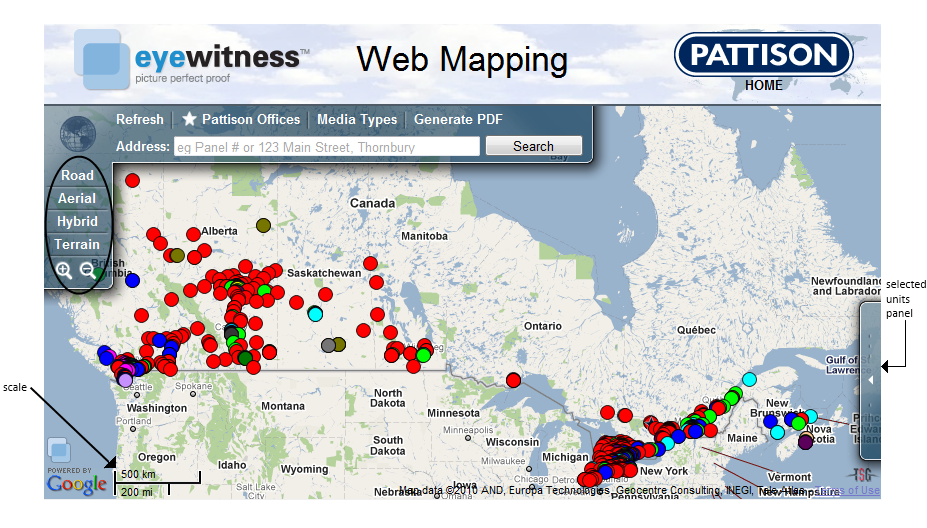927x528 pixels.
Task: Click the Web Mapping title text
Action: coord(462,60)
